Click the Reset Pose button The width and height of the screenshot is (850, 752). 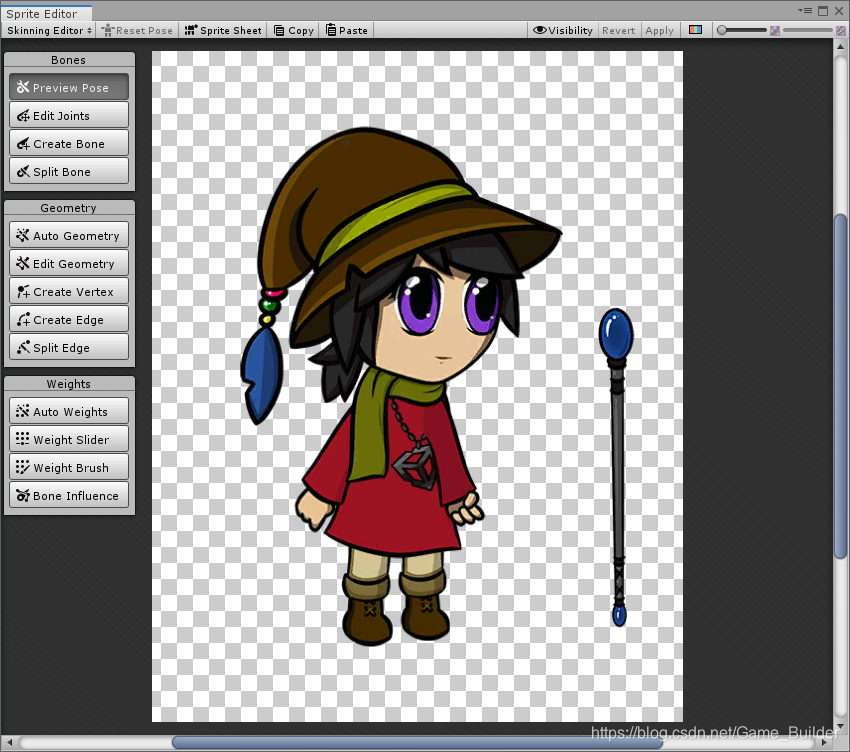click(x=138, y=30)
